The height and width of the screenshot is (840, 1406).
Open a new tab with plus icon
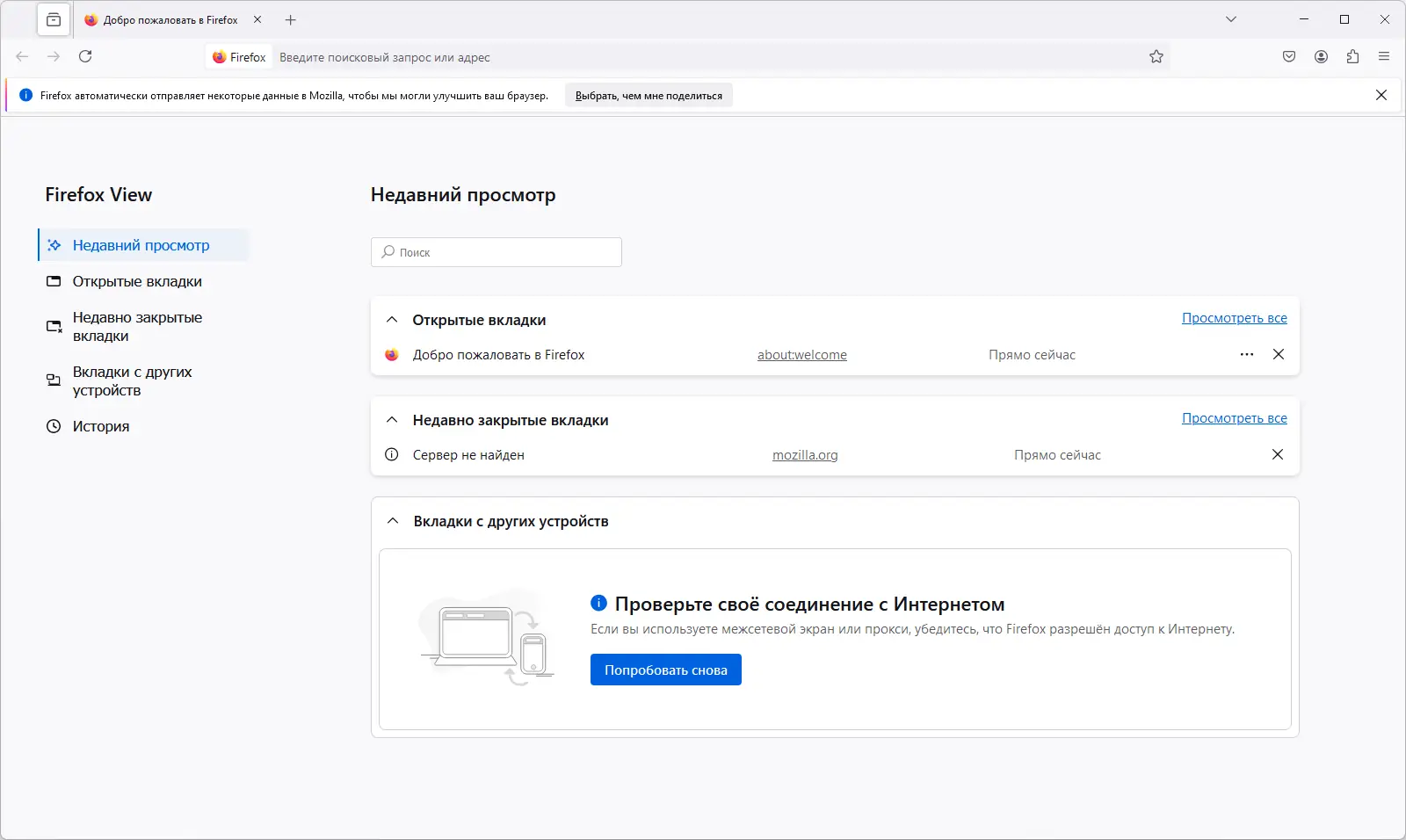291,19
